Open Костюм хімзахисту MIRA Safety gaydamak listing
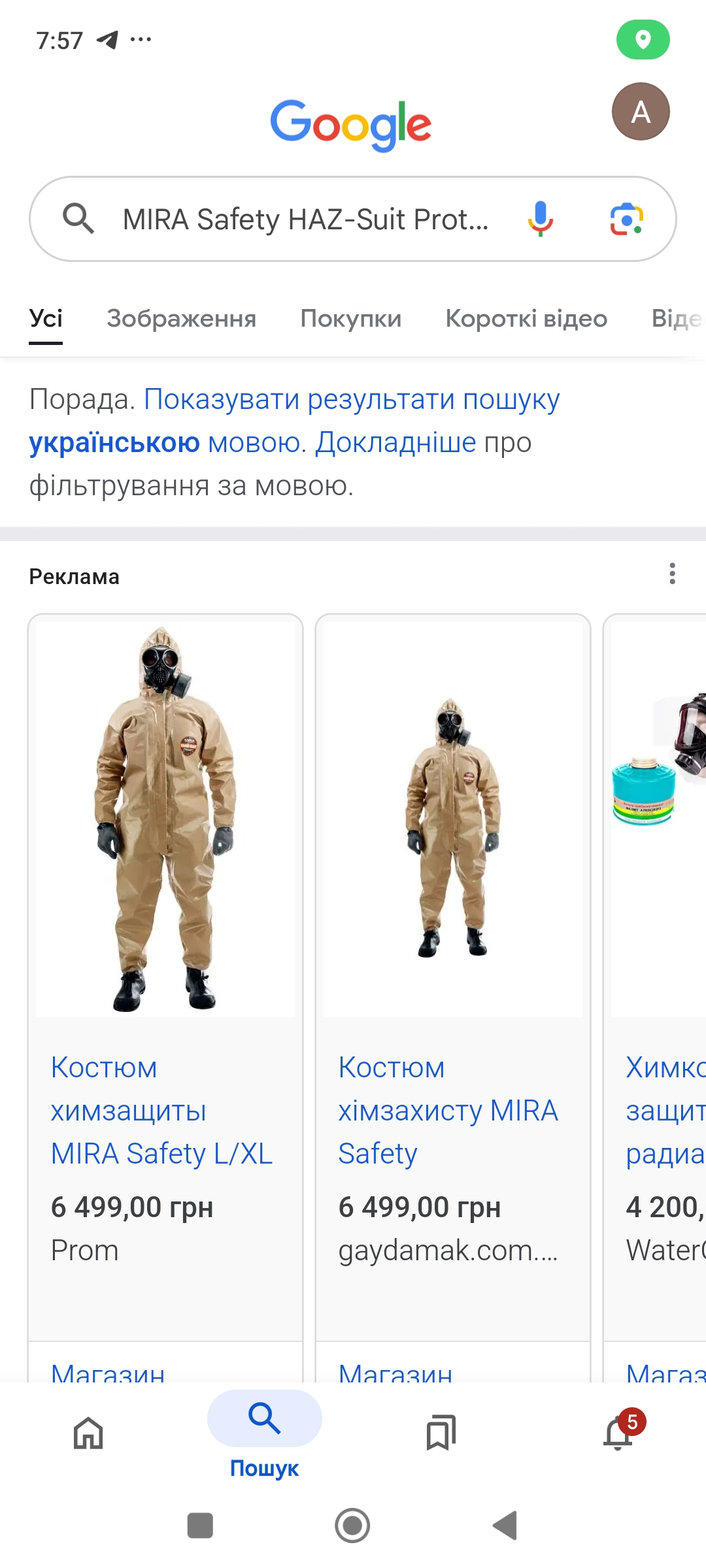This screenshot has width=706, height=1568. click(x=448, y=1111)
